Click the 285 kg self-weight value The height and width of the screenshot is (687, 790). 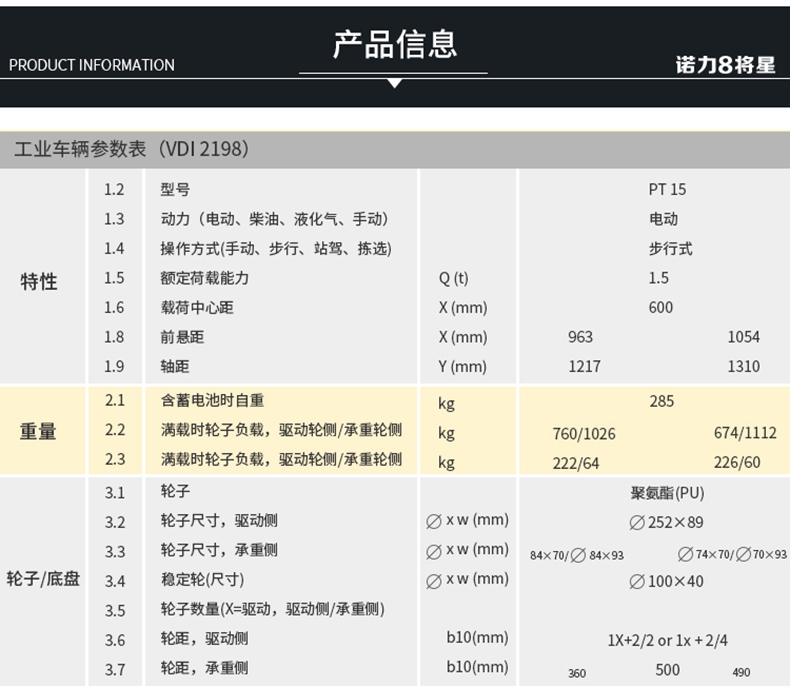(661, 401)
